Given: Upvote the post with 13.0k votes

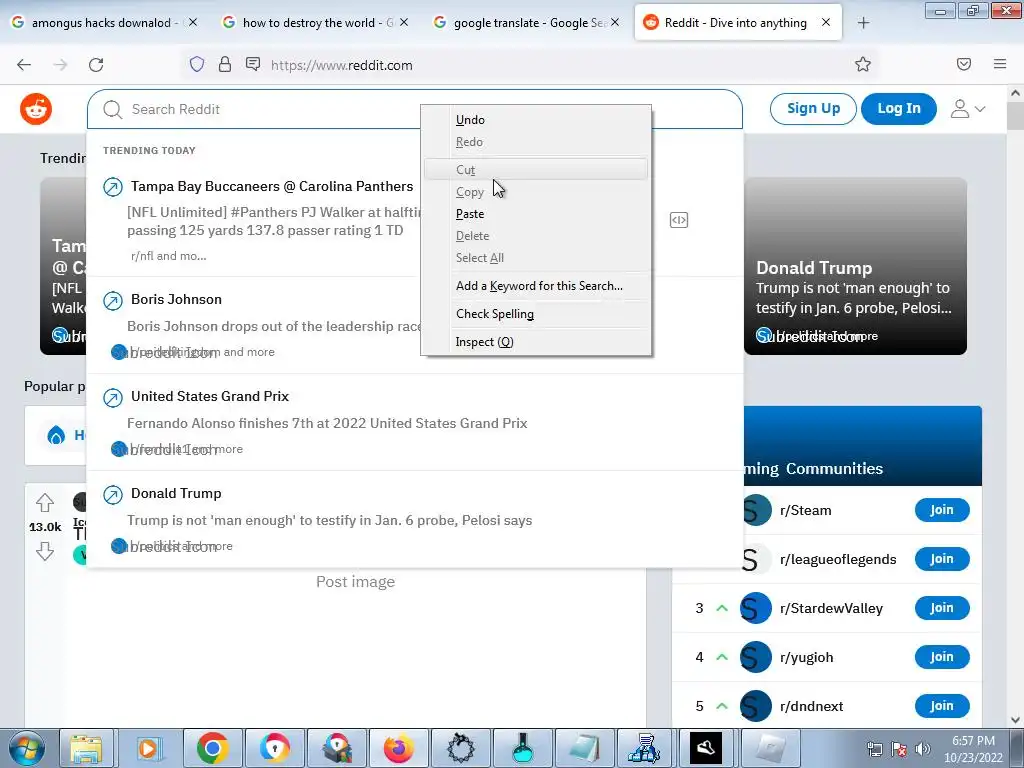Looking at the screenshot, I should coord(45,503).
